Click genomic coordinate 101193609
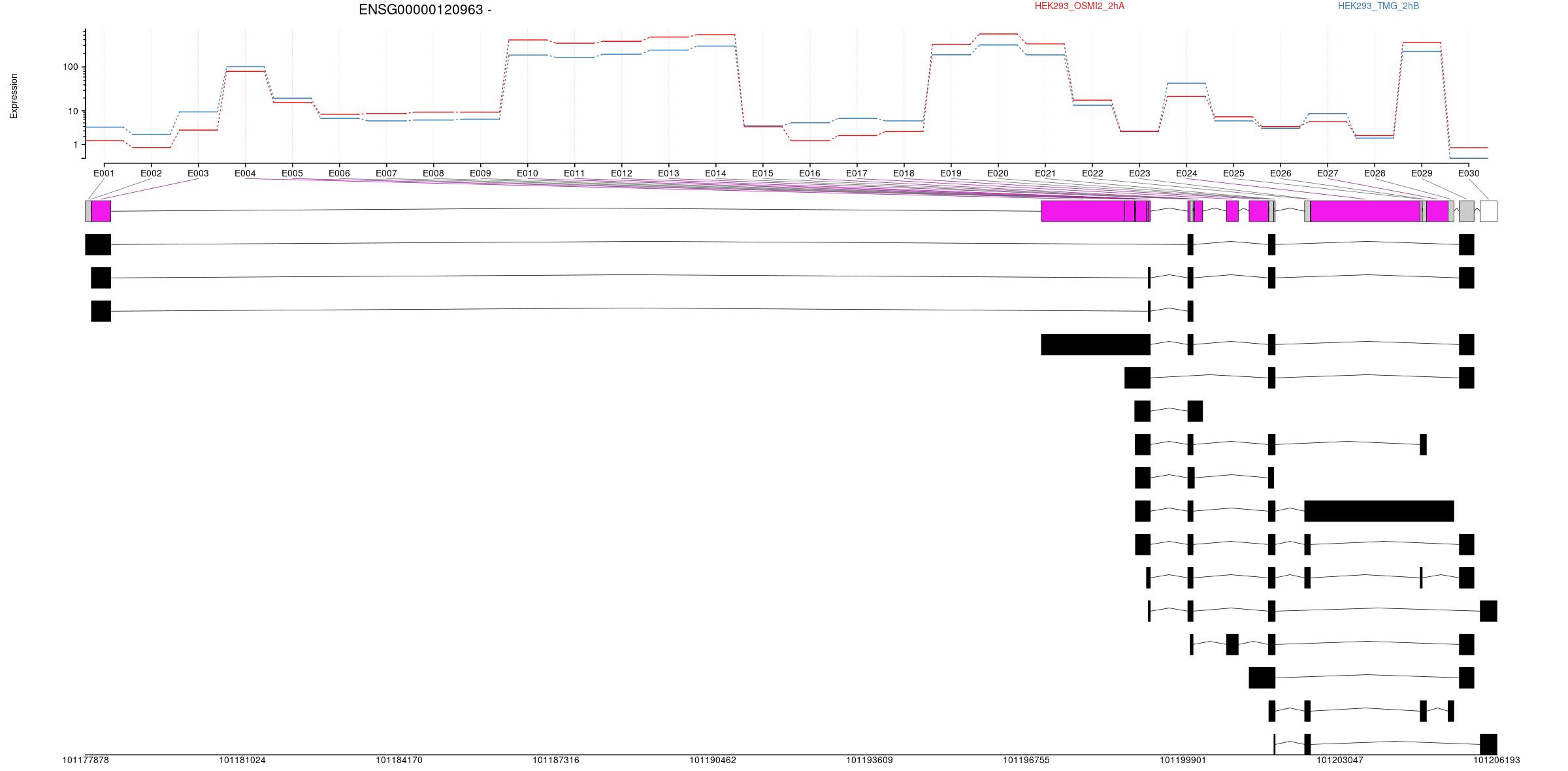 point(870,760)
